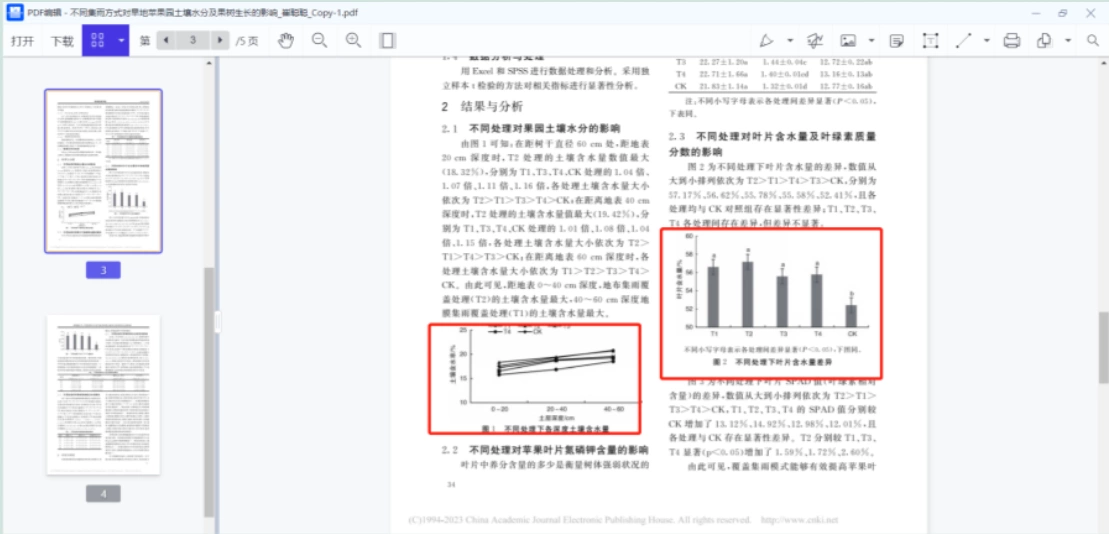Expand the thumbnail view dropdown arrow
Image resolution: width=1109 pixels, height=534 pixels.
(121, 40)
